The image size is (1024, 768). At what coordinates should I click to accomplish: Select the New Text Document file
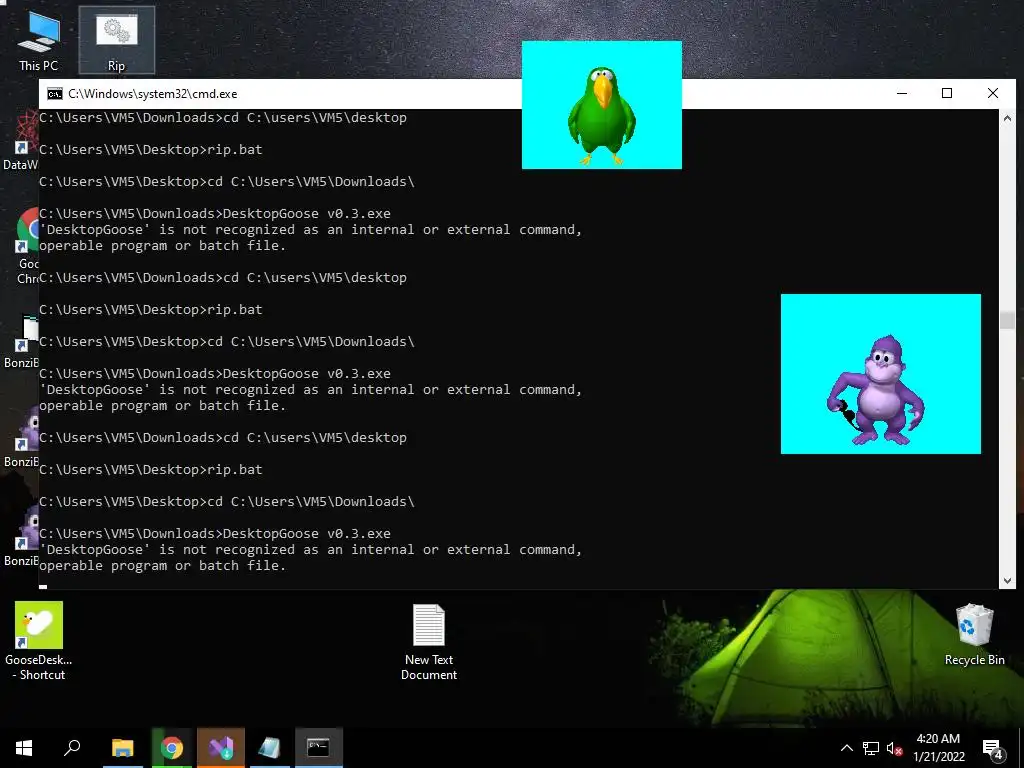[x=428, y=642]
